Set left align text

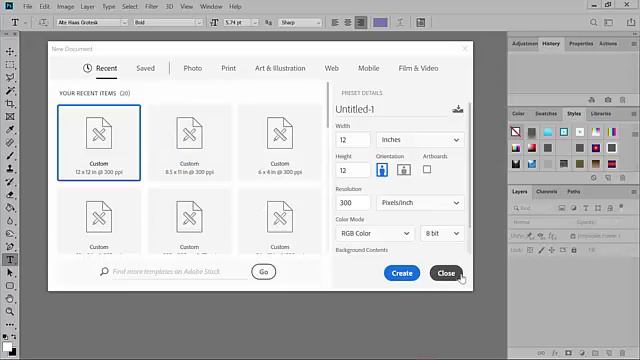tap(335, 22)
